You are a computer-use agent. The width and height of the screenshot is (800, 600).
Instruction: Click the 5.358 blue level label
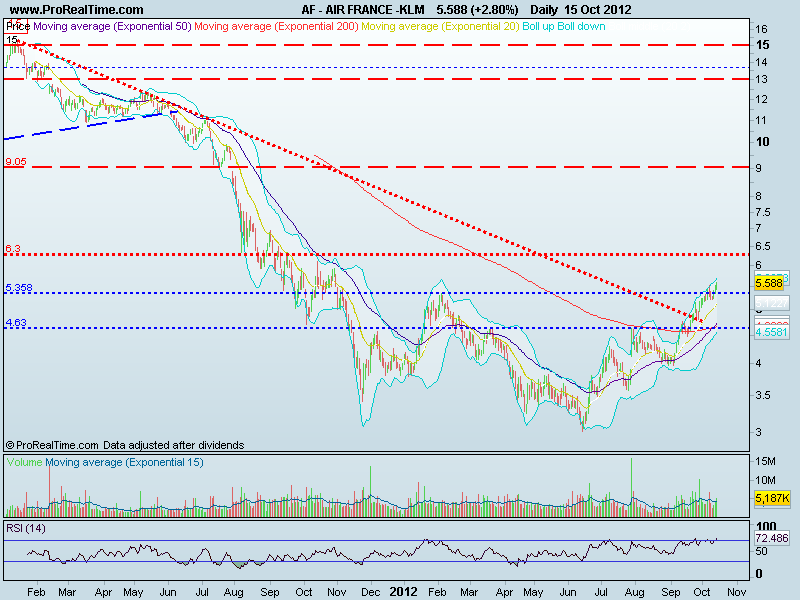[19, 288]
